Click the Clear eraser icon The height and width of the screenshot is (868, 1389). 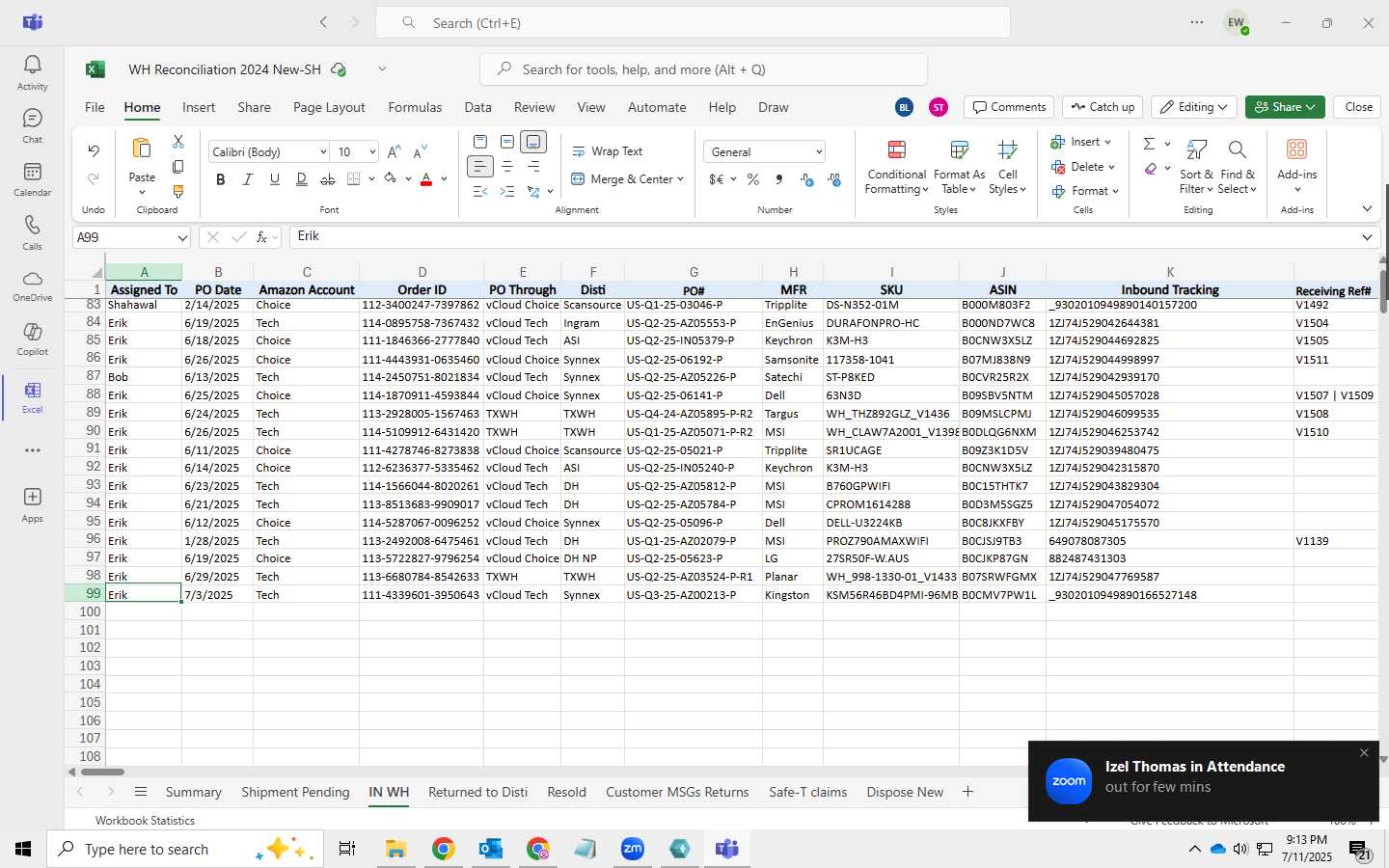[x=1151, y=169]
